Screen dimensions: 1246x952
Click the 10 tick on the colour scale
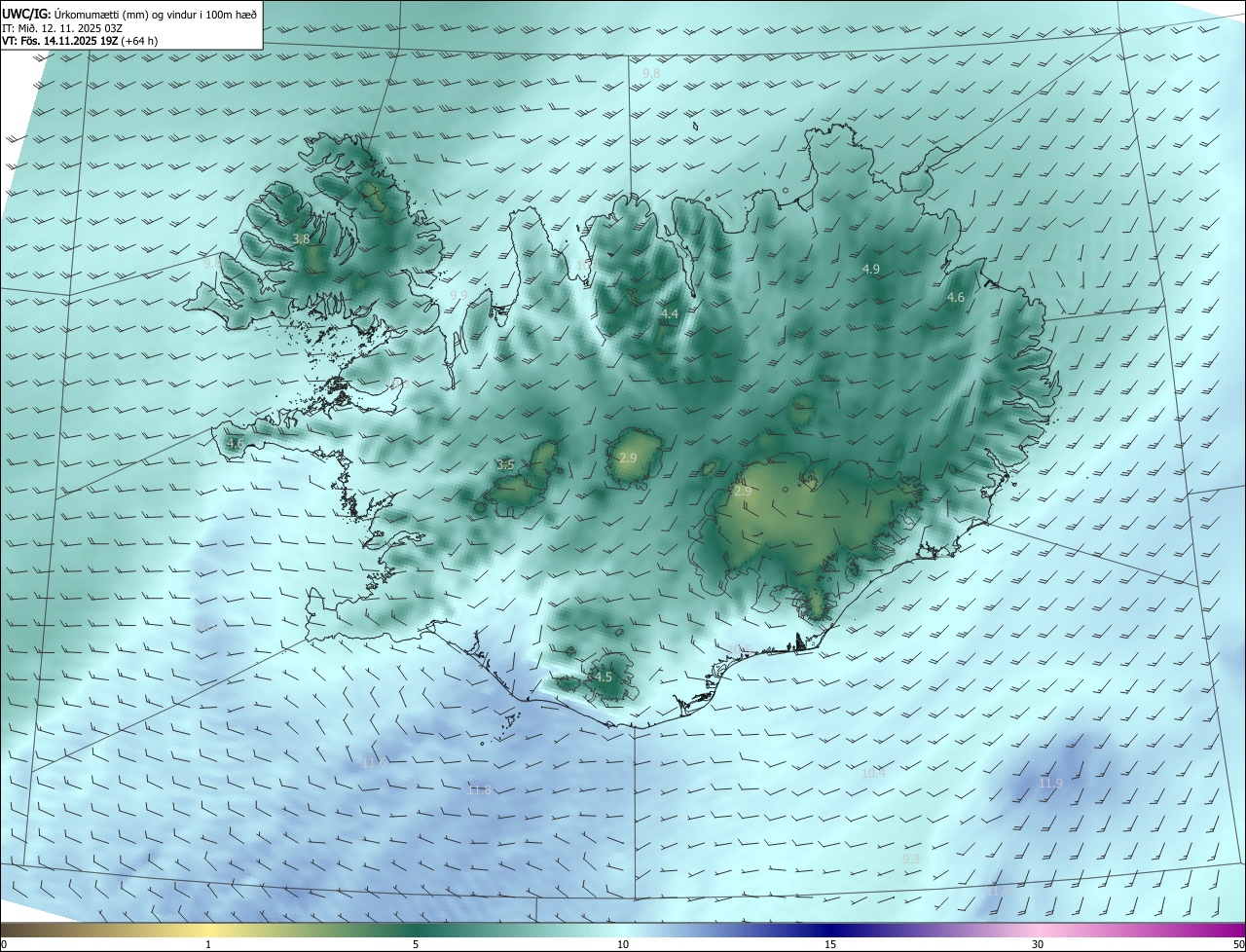[623, 944]
